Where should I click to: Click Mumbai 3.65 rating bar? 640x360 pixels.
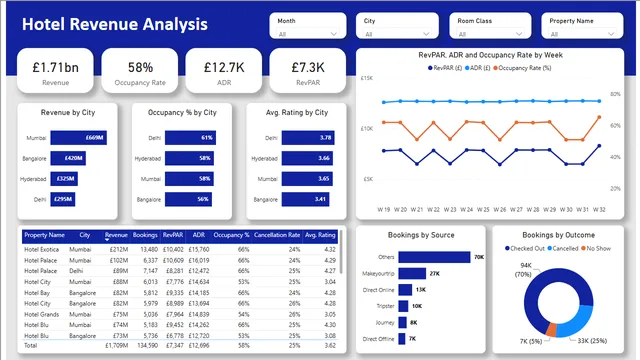click(307, 179)
